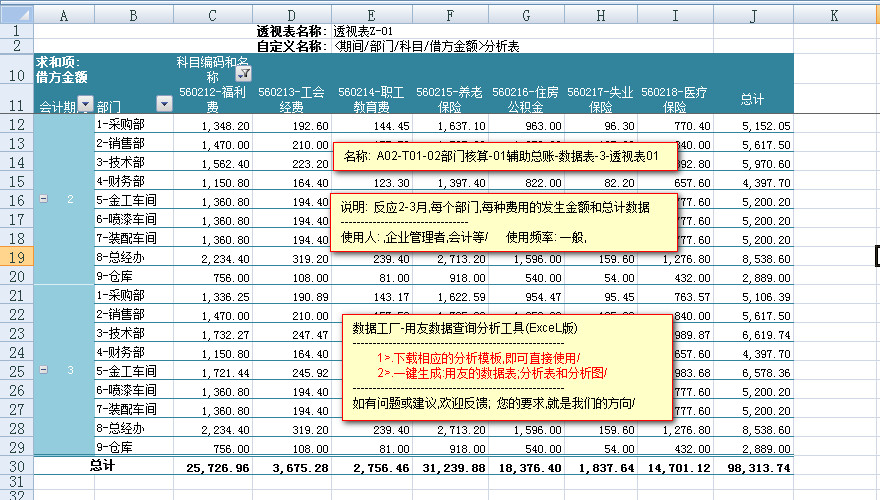This screenshot has width=880, height=500.
Task: Click the 总计 column heading cell
Action: pyautogui.click(x=752, y=100)
